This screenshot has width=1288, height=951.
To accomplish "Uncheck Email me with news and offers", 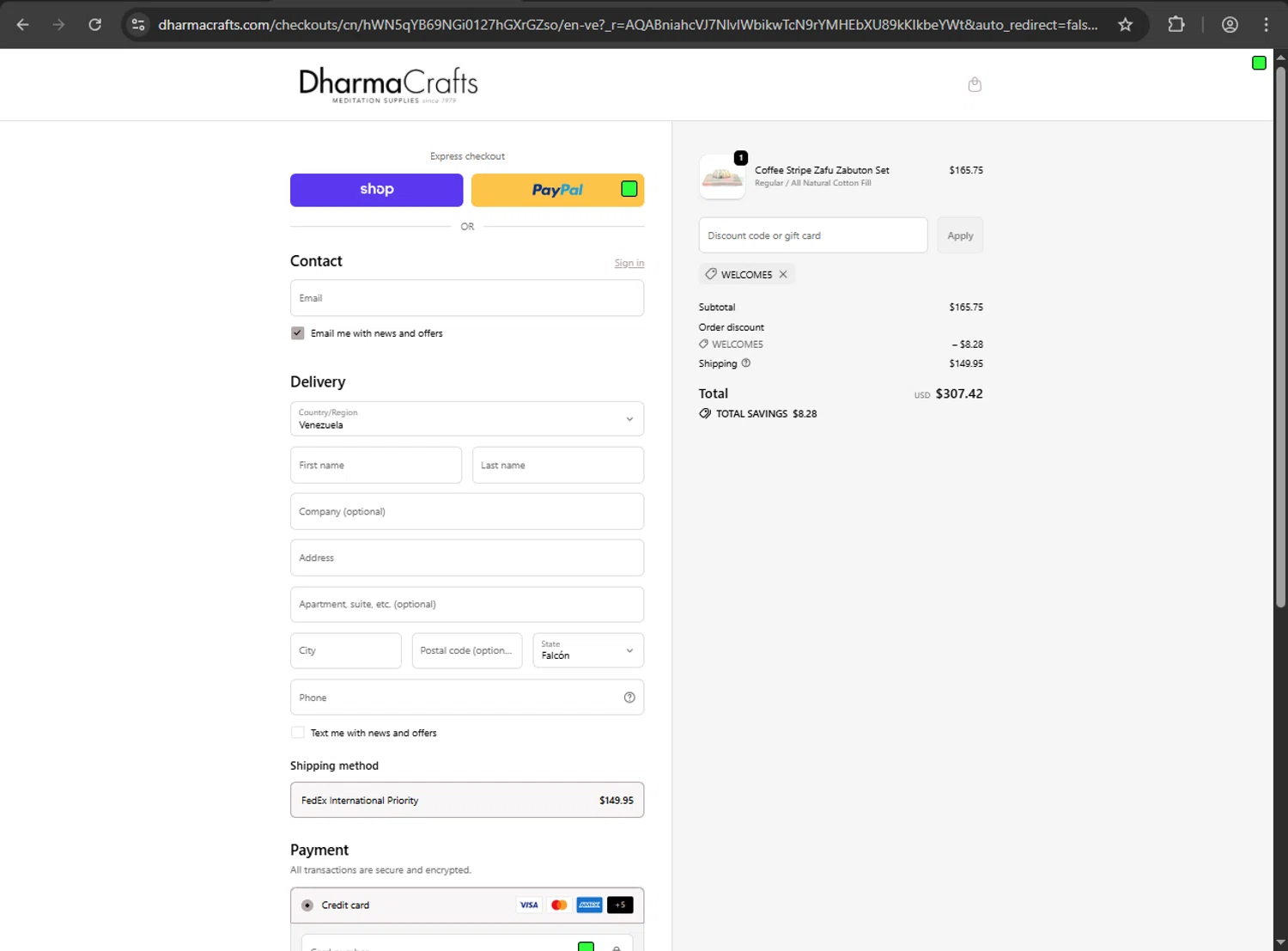I will pos(298,333).
